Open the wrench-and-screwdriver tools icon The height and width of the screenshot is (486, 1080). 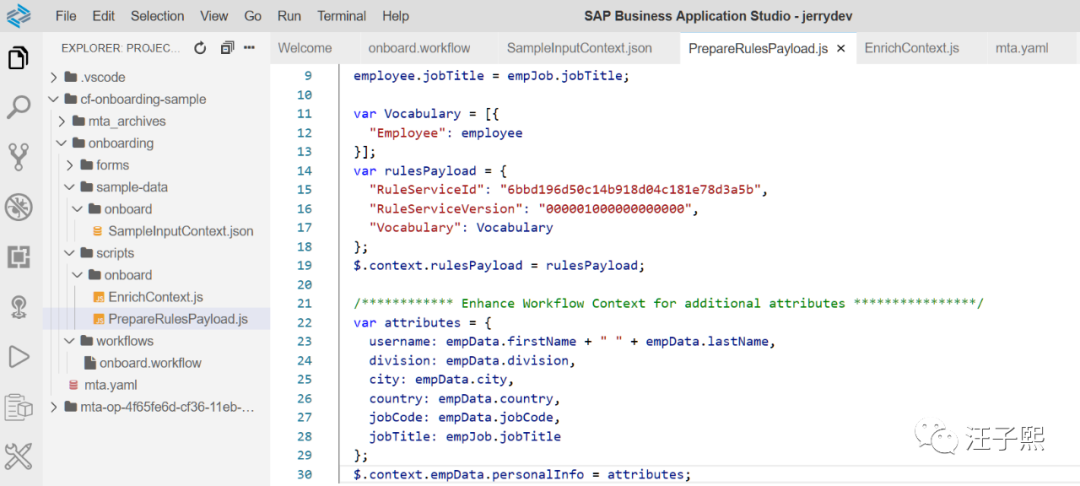pos(18,457)
